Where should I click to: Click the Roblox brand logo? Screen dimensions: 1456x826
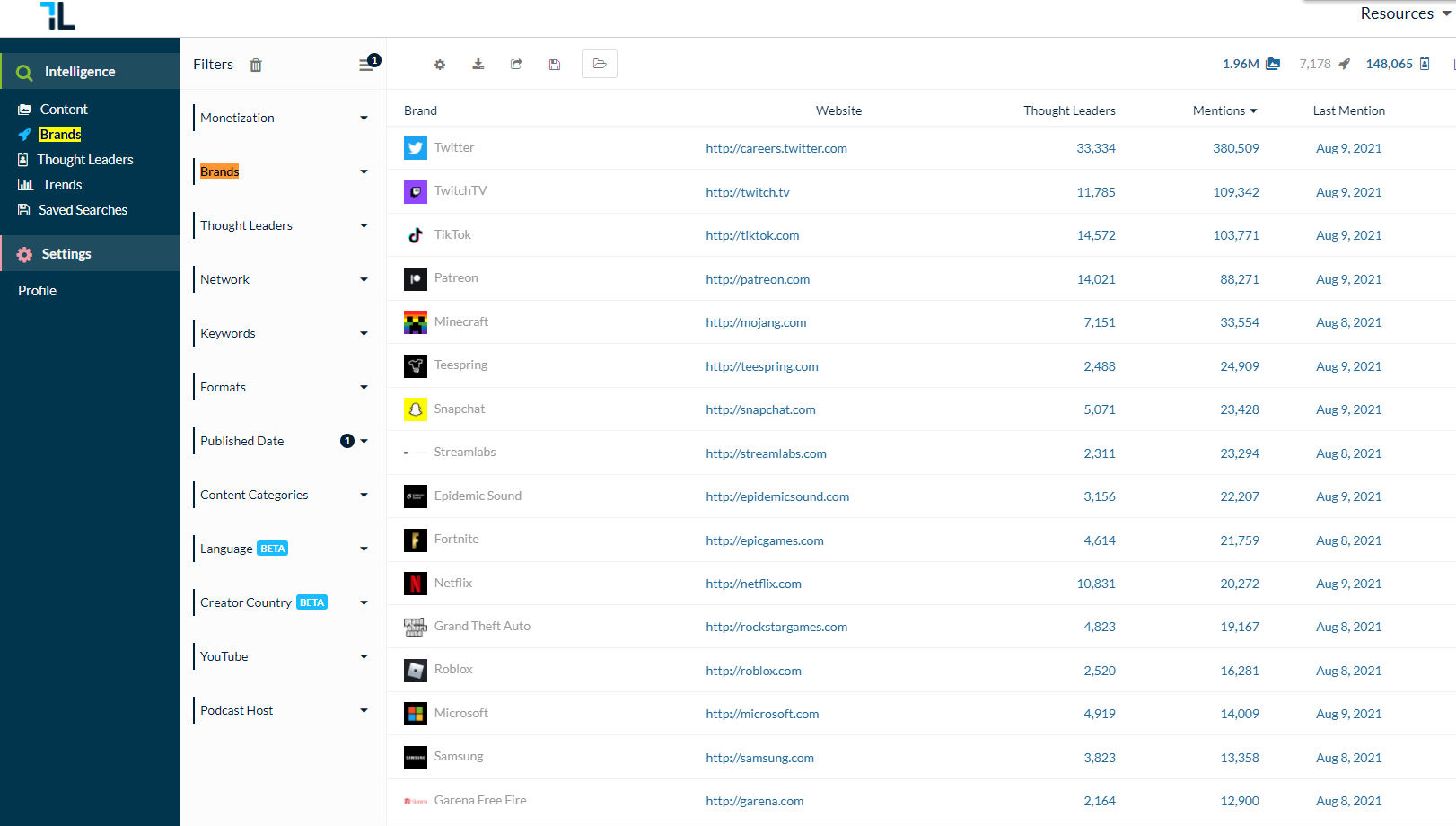[x=416, y=671]
